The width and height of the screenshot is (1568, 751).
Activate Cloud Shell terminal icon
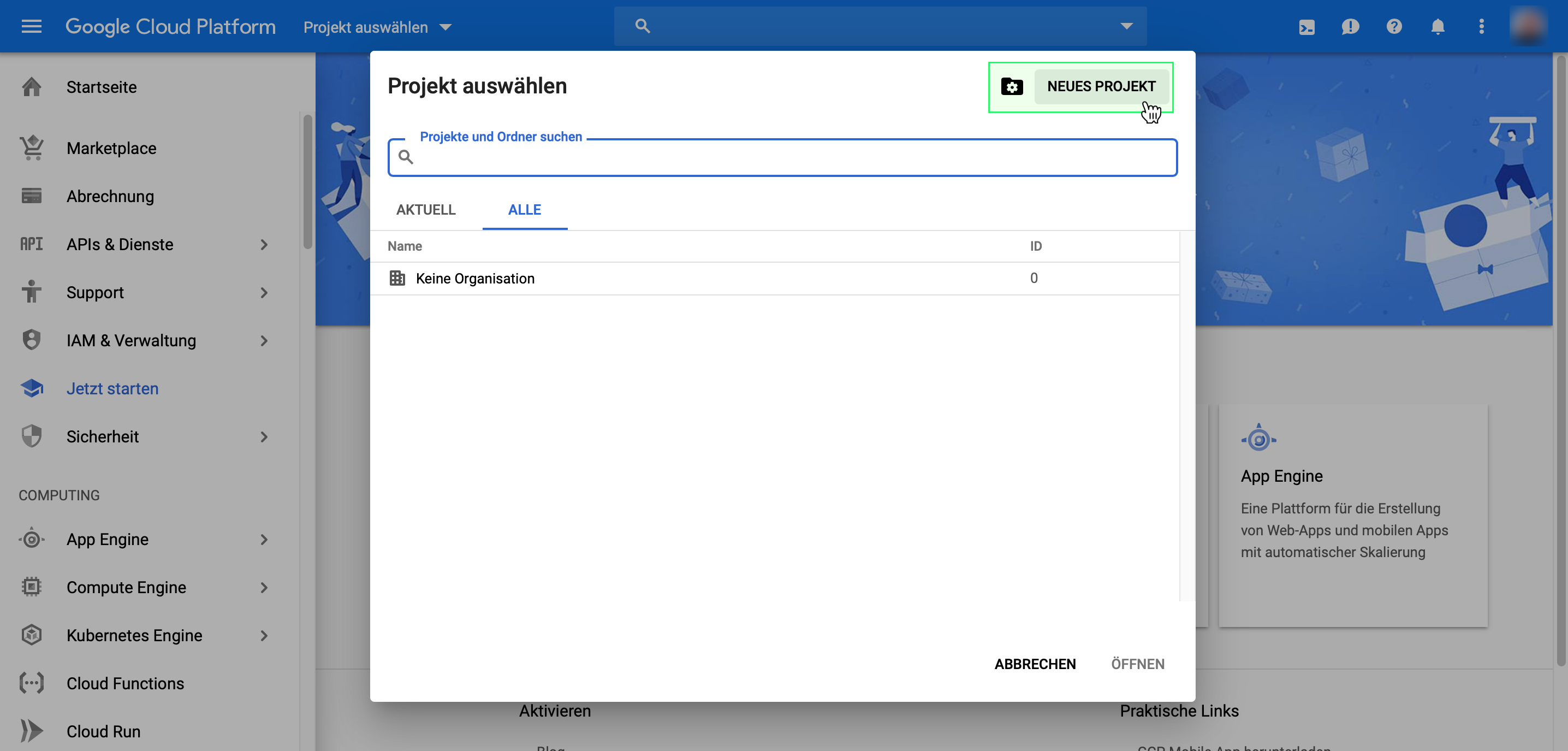1306,27
